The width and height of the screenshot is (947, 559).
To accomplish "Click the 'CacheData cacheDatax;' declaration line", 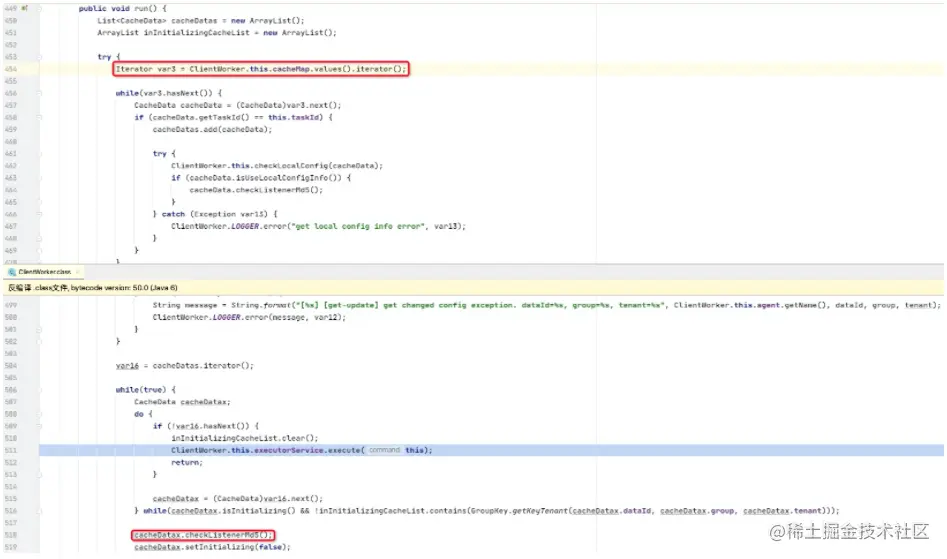I will pos(182,402).
